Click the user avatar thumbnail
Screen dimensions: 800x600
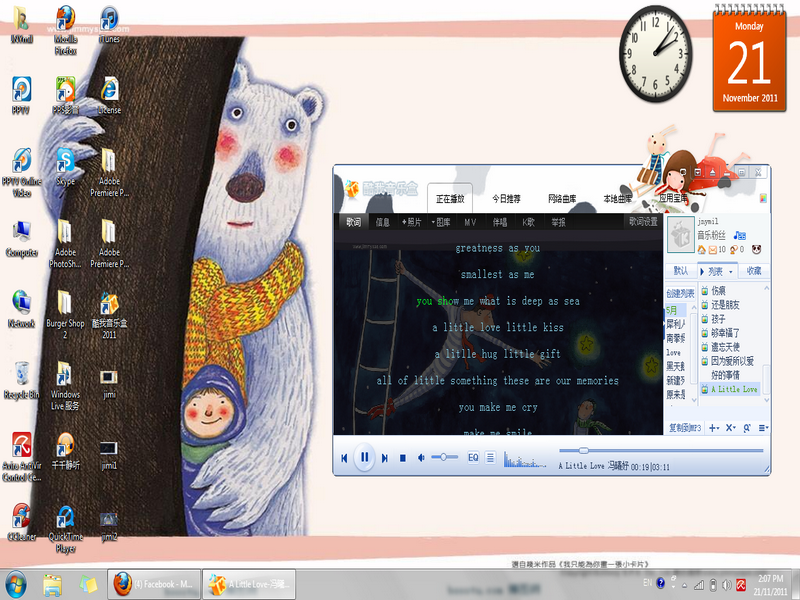pyautogui.click(x=681, y=234)
